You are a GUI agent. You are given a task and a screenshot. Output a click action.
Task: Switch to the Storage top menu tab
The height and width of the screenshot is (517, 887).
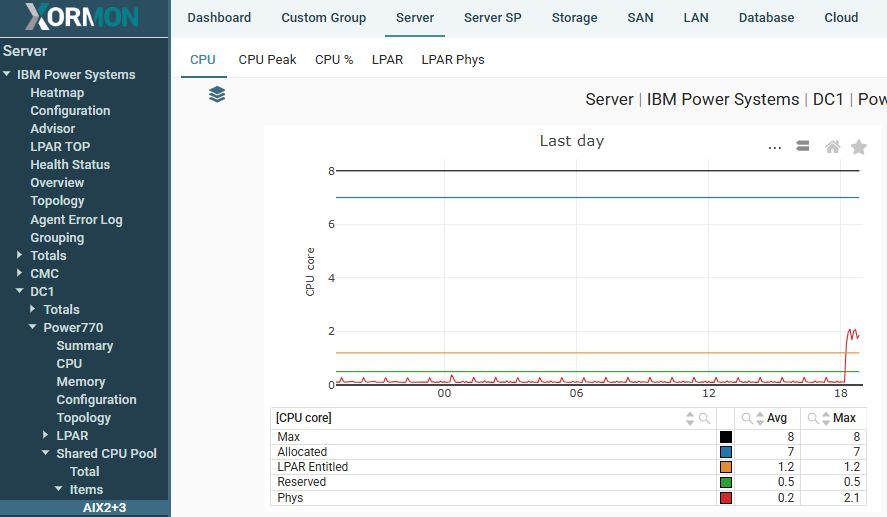(574, 18)
